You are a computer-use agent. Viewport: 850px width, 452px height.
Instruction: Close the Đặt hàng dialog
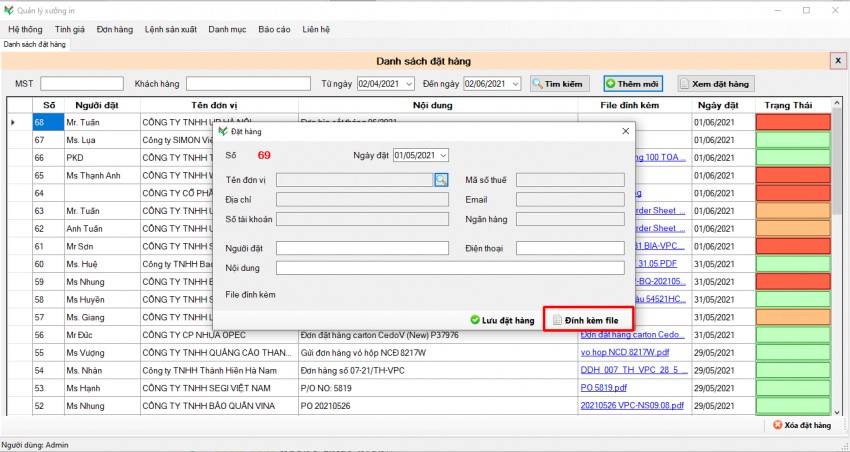pos(625,131)
